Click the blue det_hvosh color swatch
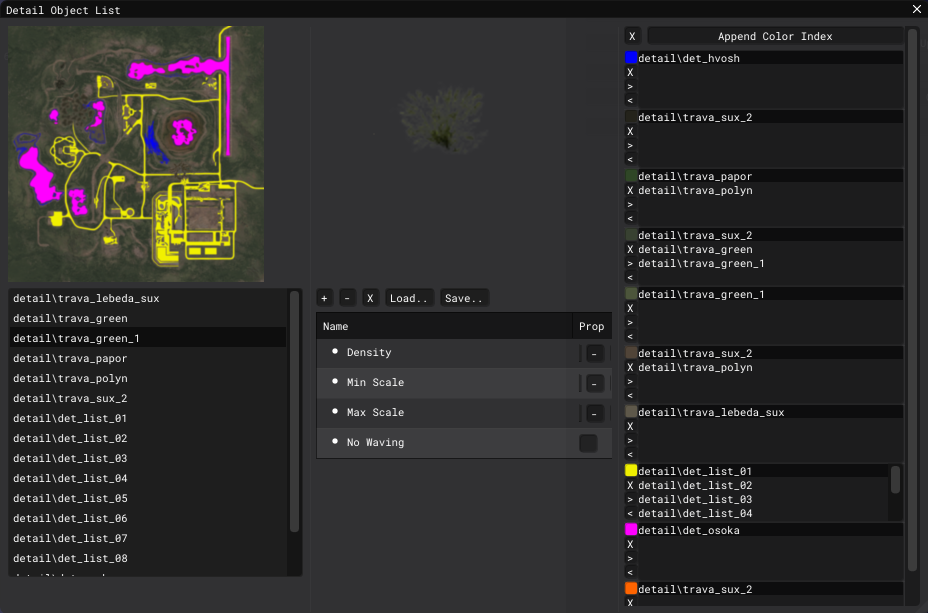 631,58
